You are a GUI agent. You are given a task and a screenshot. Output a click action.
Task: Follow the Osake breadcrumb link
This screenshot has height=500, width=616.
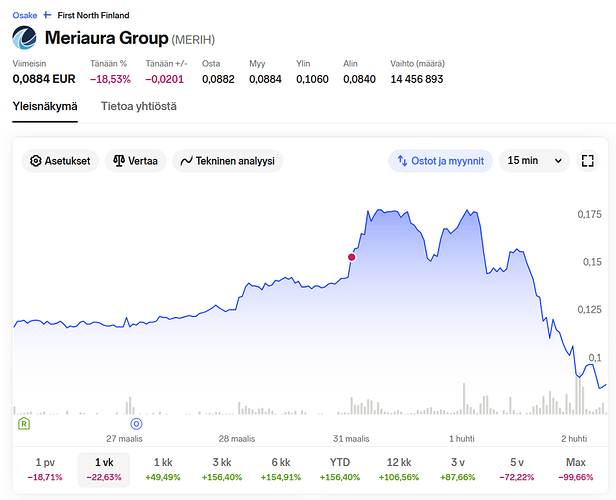pyautogui.click(x=25, y=15)
